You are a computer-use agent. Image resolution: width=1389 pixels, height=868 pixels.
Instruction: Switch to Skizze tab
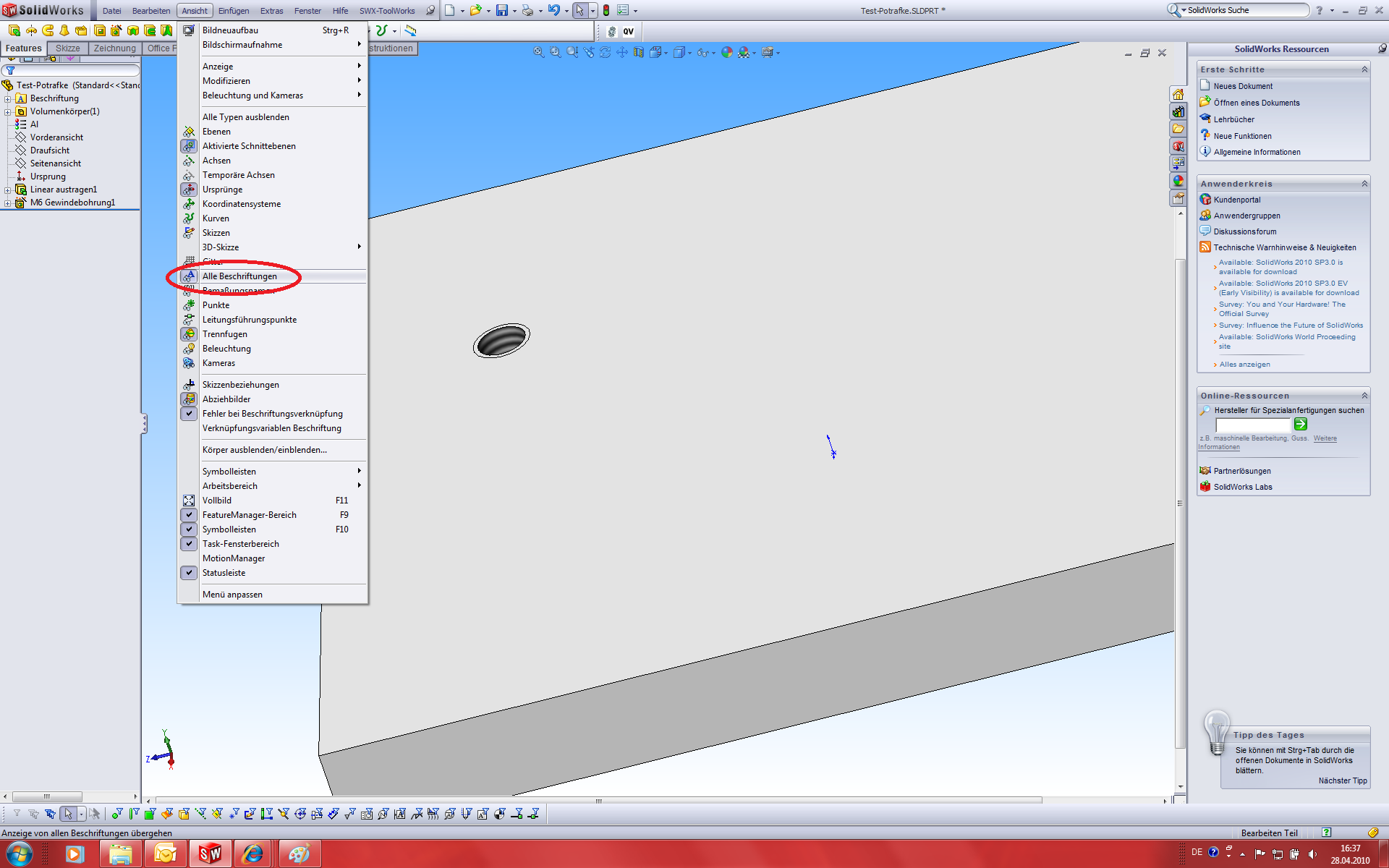(68, 48)
